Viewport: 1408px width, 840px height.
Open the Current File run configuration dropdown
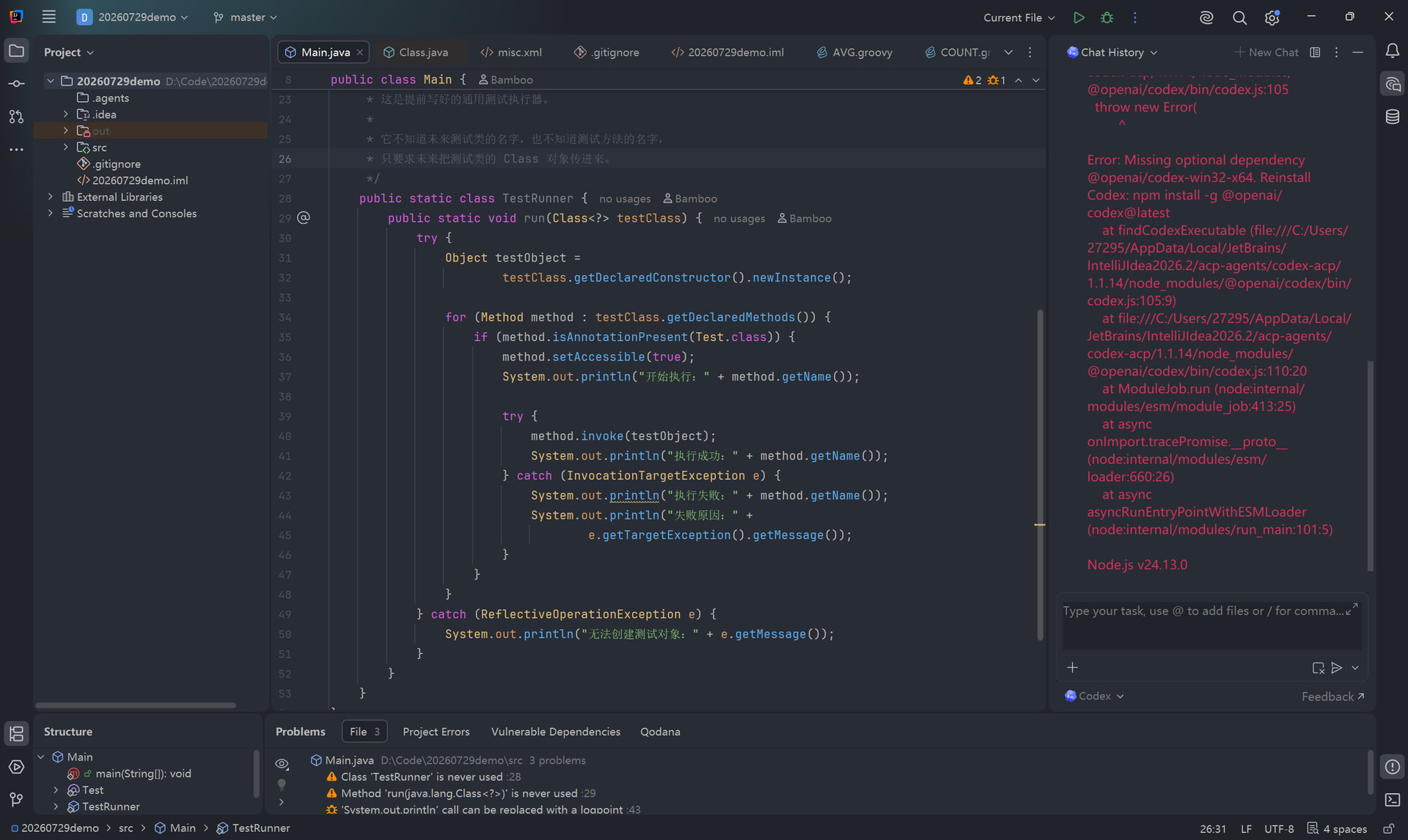tap(1019, 18)
